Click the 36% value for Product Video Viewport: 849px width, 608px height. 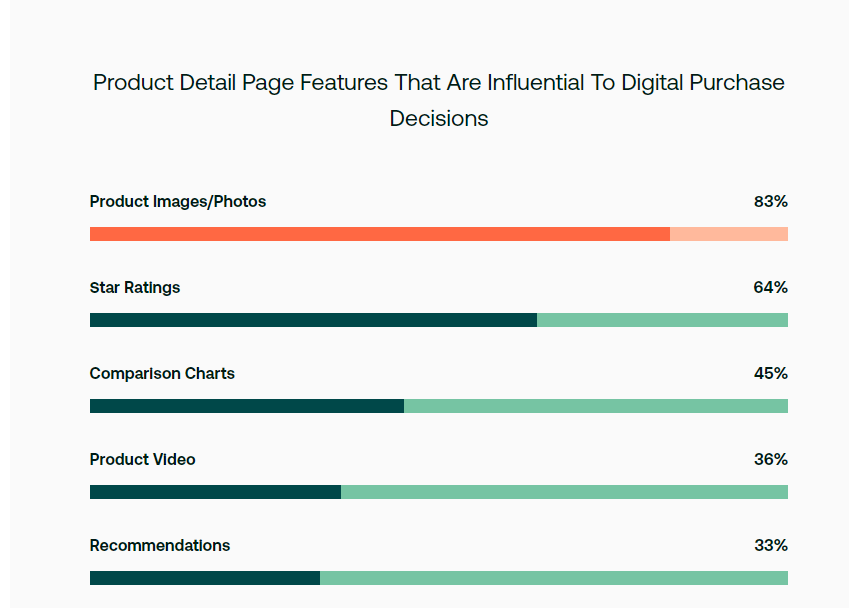click(x=770, y=460)
